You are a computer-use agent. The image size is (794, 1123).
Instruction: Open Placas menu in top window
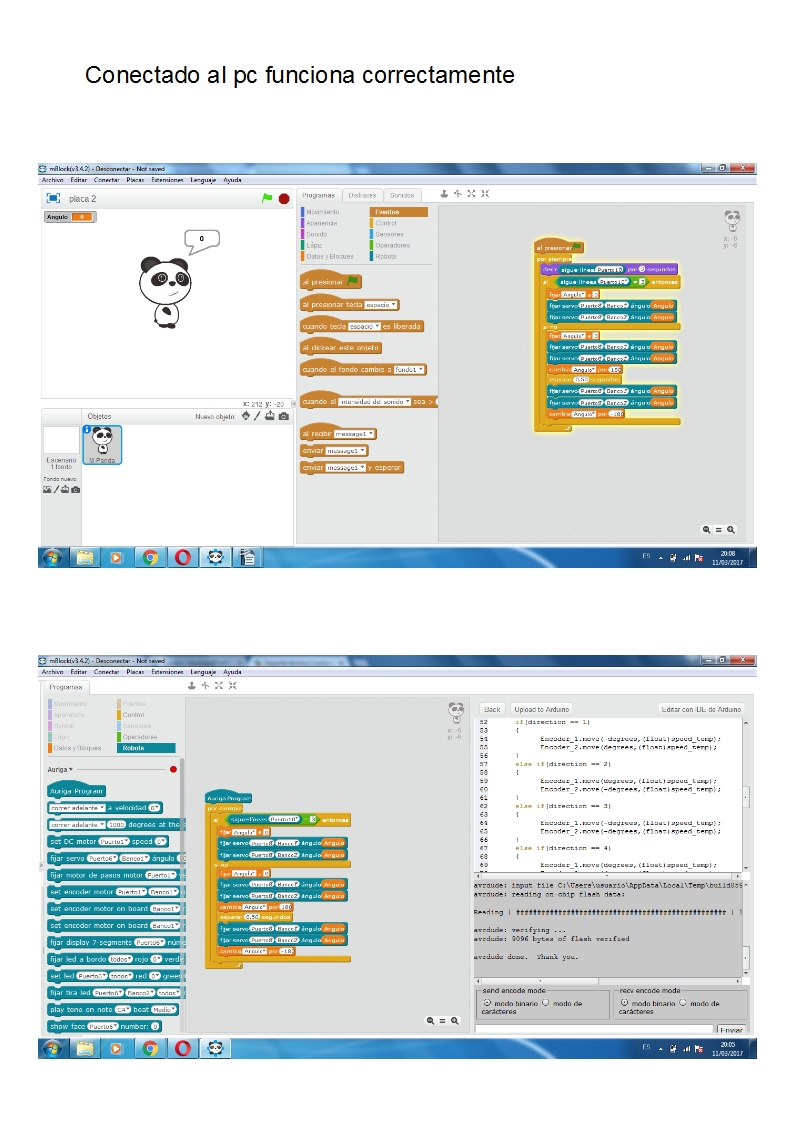click(x=135, y=180)
